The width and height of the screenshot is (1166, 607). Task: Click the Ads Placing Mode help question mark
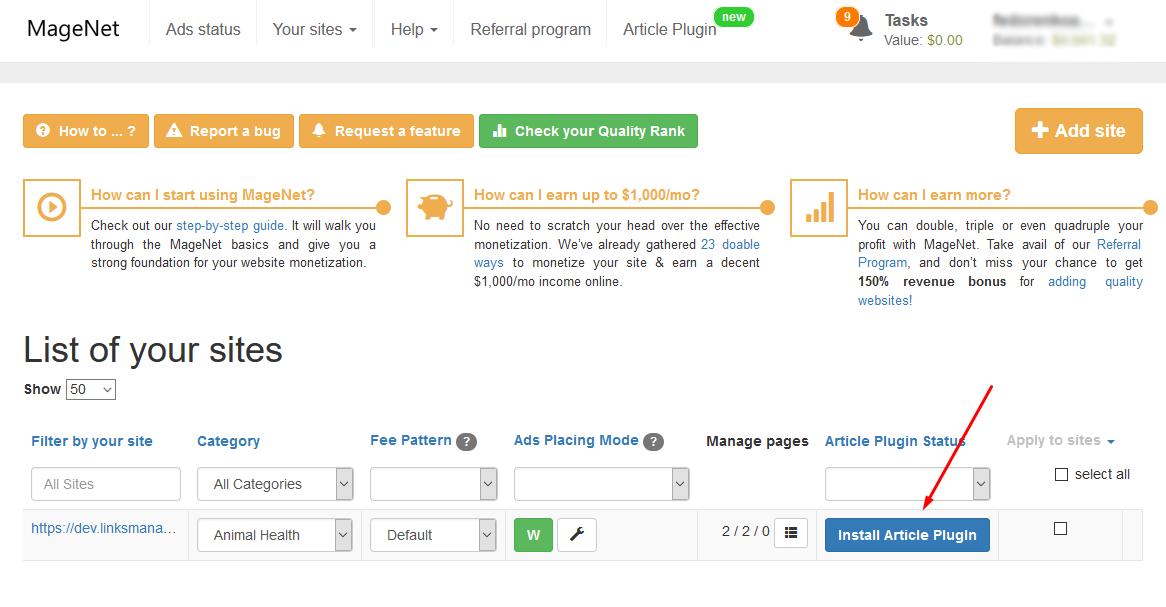point(653,442)
